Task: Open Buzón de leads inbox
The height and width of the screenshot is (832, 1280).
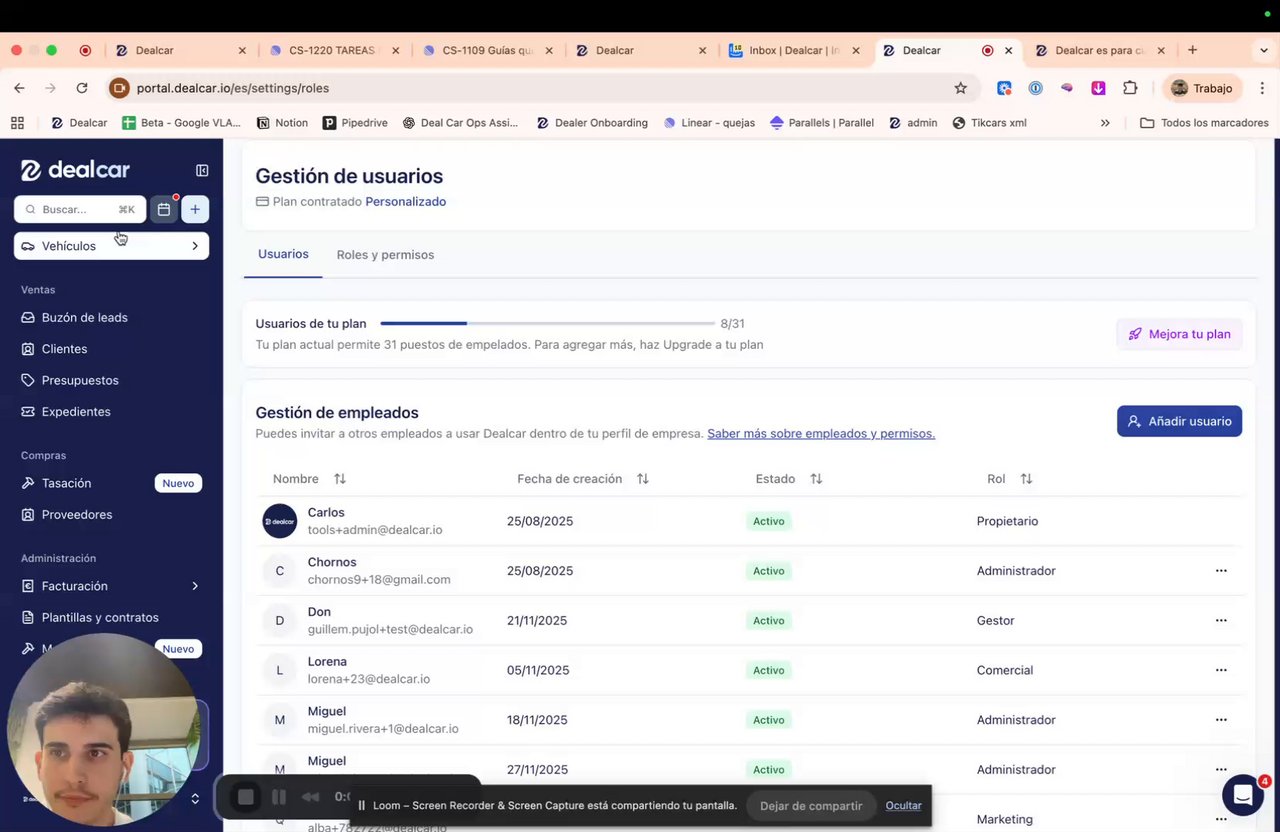Action: (x=84, y=317)
